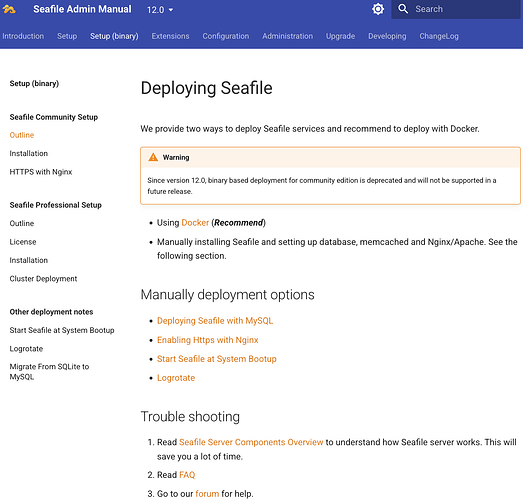Select License under Professional Setup
The height and width of the screenshot is (500, 523).
coord(23,242)
